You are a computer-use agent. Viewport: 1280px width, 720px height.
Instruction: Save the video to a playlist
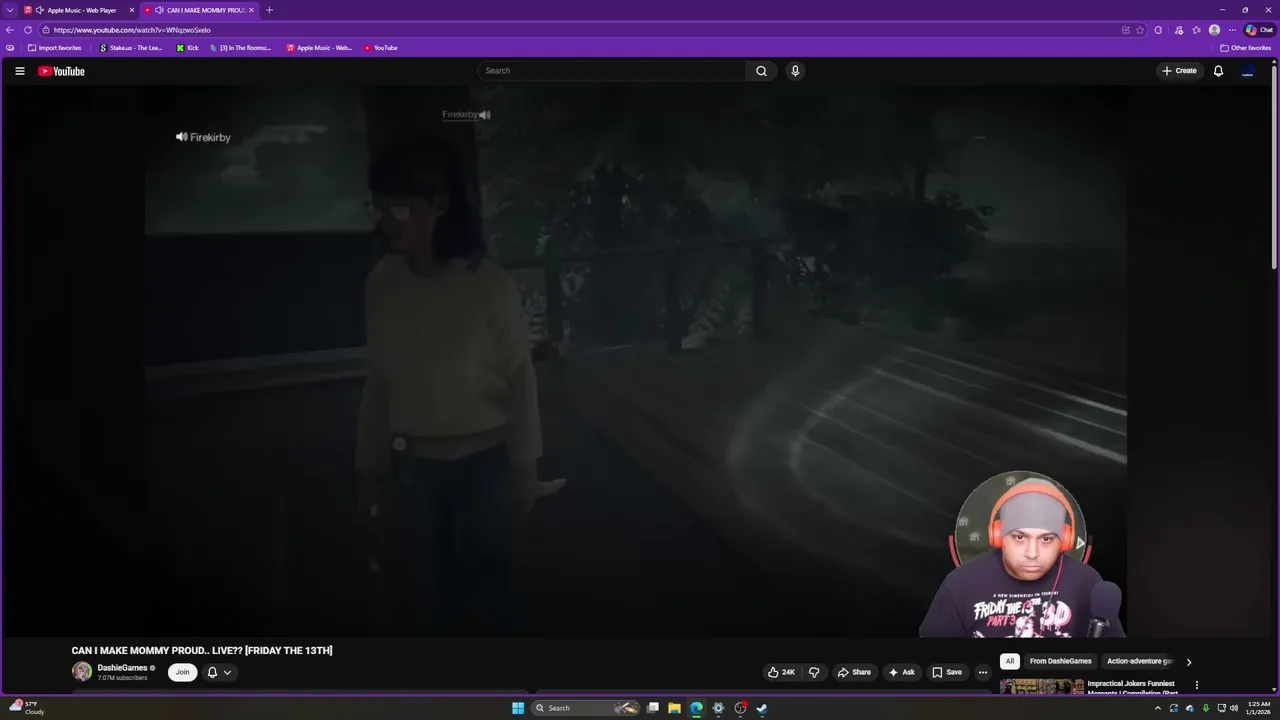pos(946,672)
